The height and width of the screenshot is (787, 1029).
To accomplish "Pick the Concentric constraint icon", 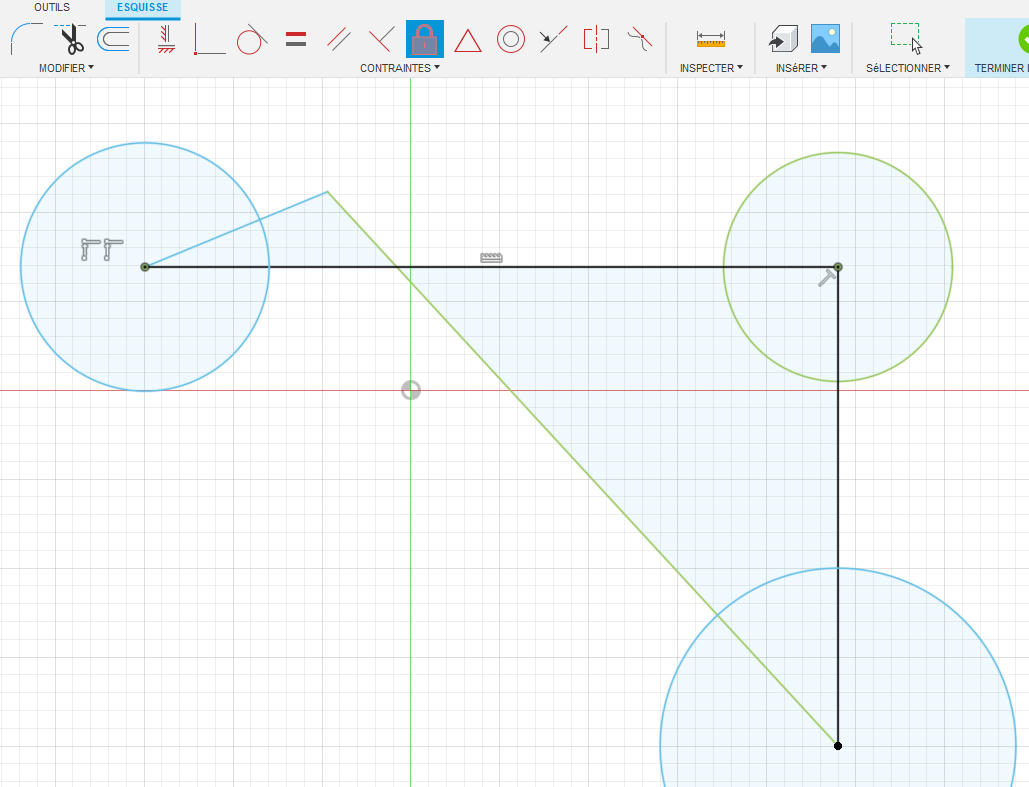I will pos(511,39).
